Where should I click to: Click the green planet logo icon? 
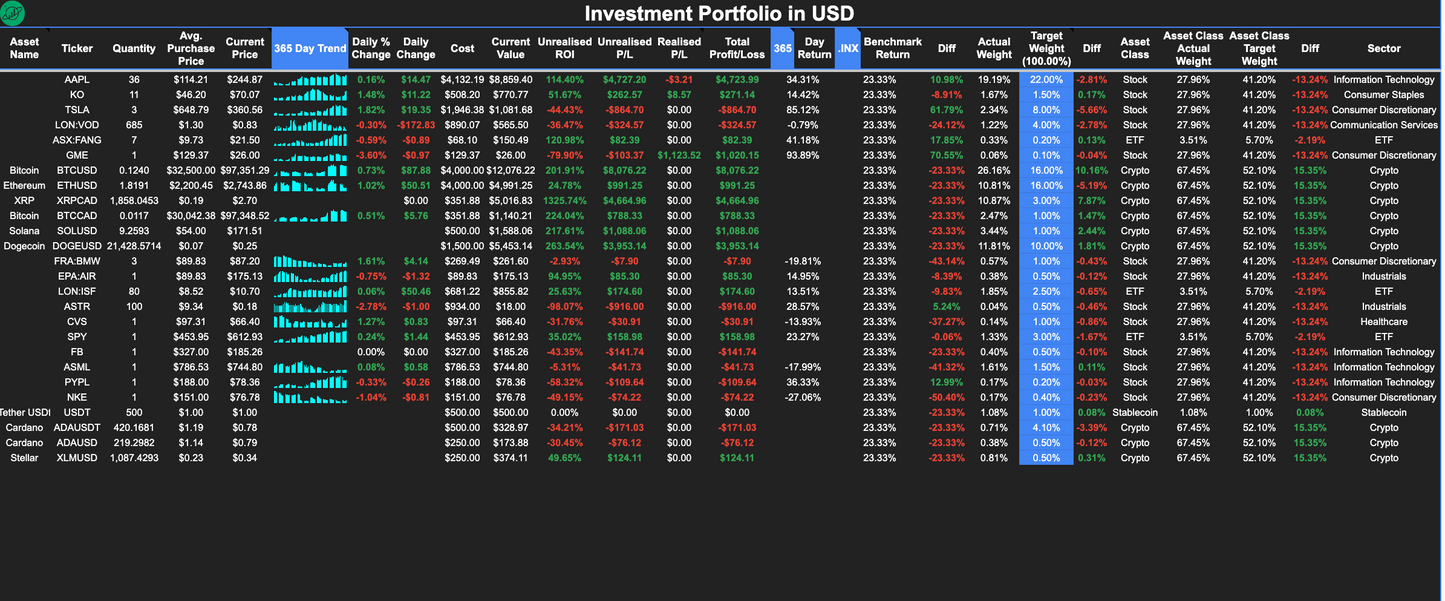click(x=13, y=13)
